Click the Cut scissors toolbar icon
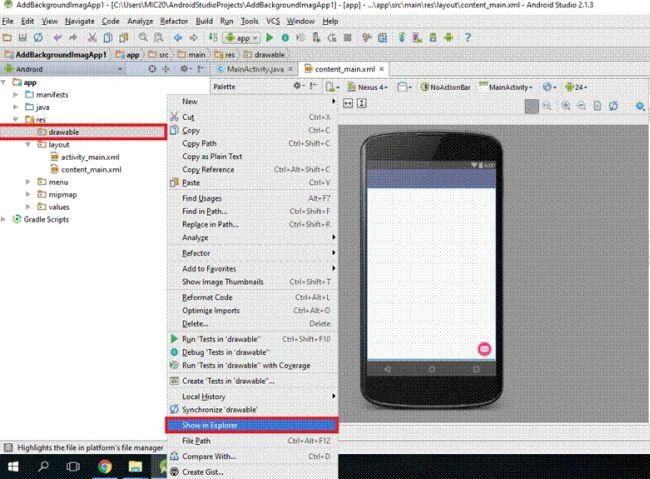 click(92, 38)
